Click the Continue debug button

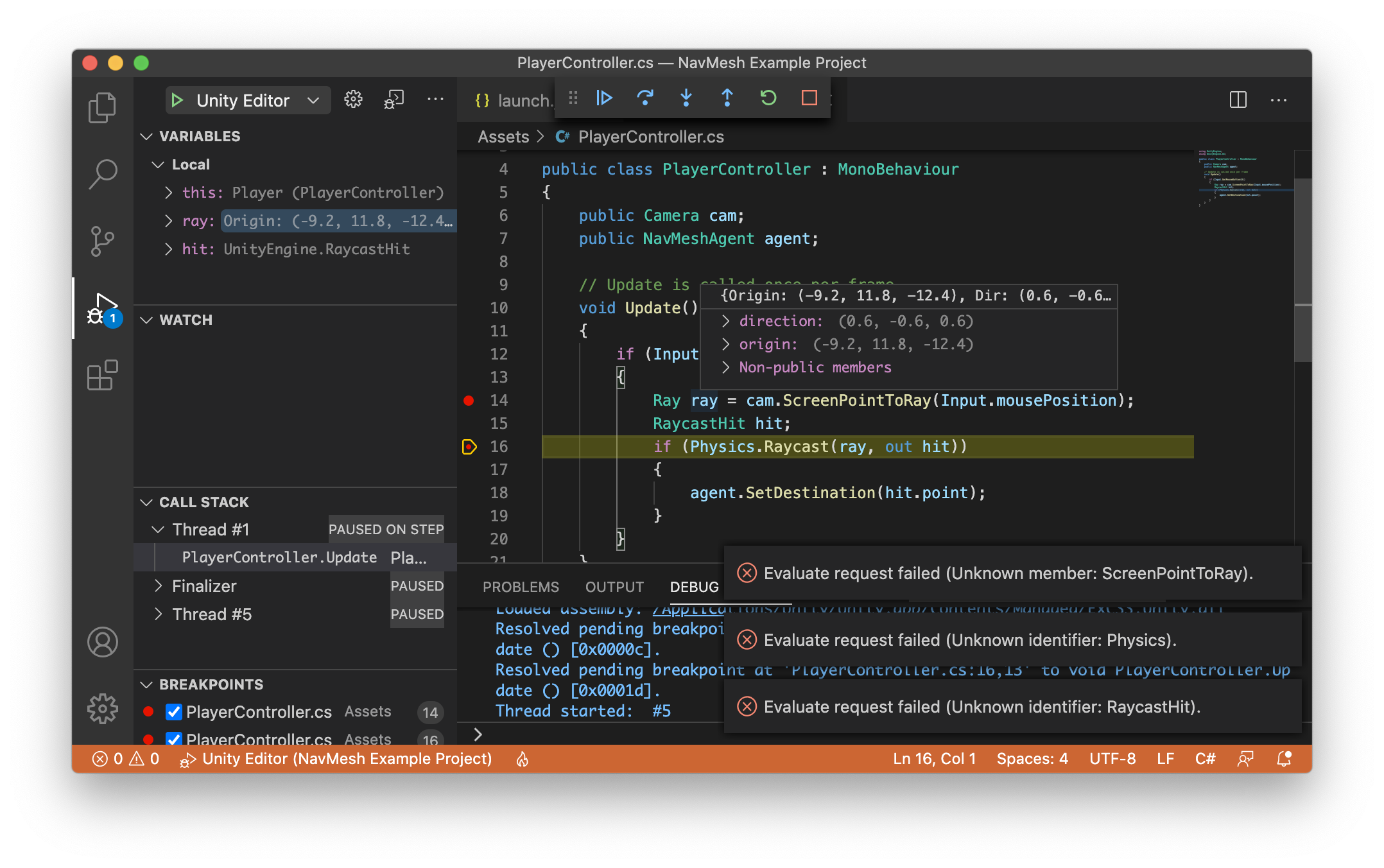coord(604,98)
